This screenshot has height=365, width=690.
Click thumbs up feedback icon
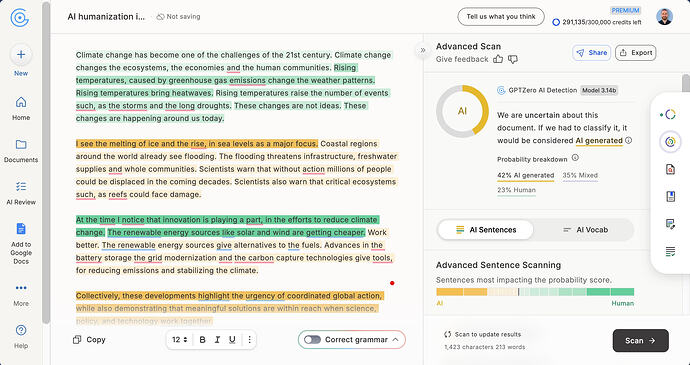[498, 59]
